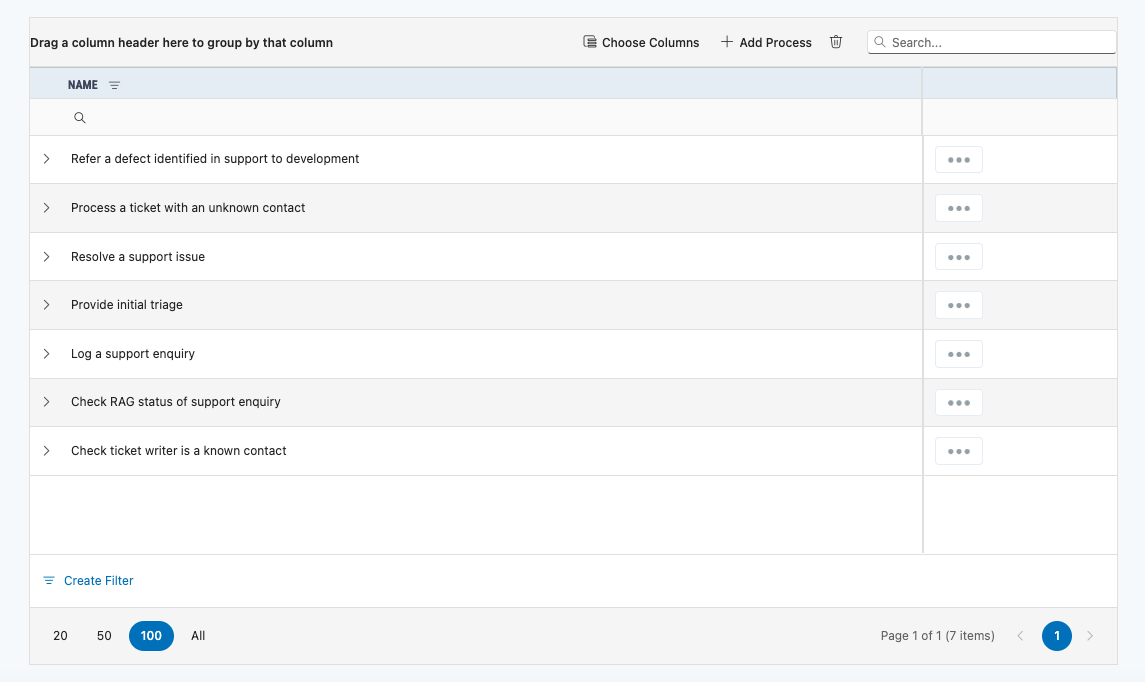Expand 'Process a ticket with an unknown contact' row
Screen dimensions: 1145x682
(47, 208)
